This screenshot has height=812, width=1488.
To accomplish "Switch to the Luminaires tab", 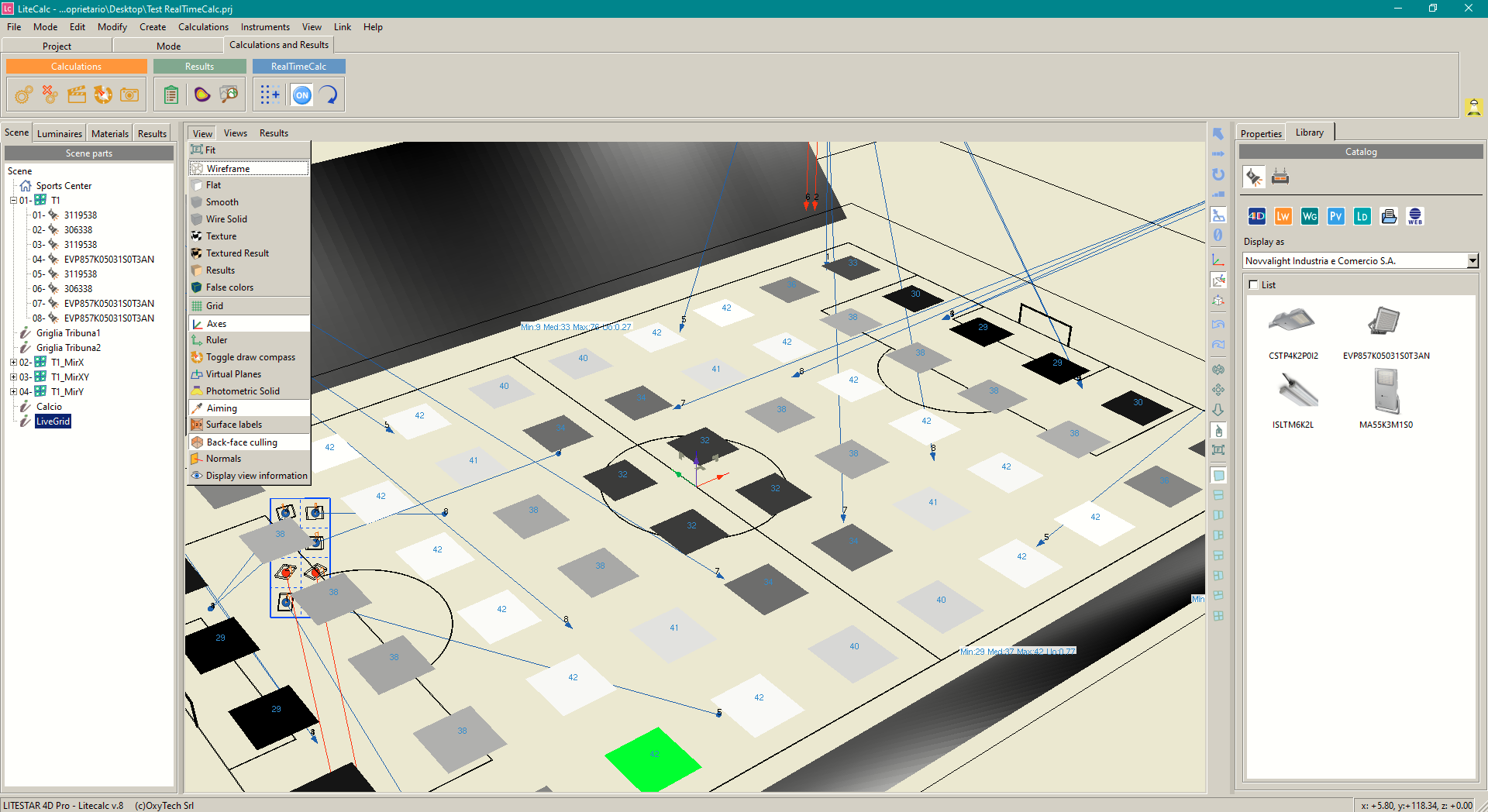I will 60,133.
